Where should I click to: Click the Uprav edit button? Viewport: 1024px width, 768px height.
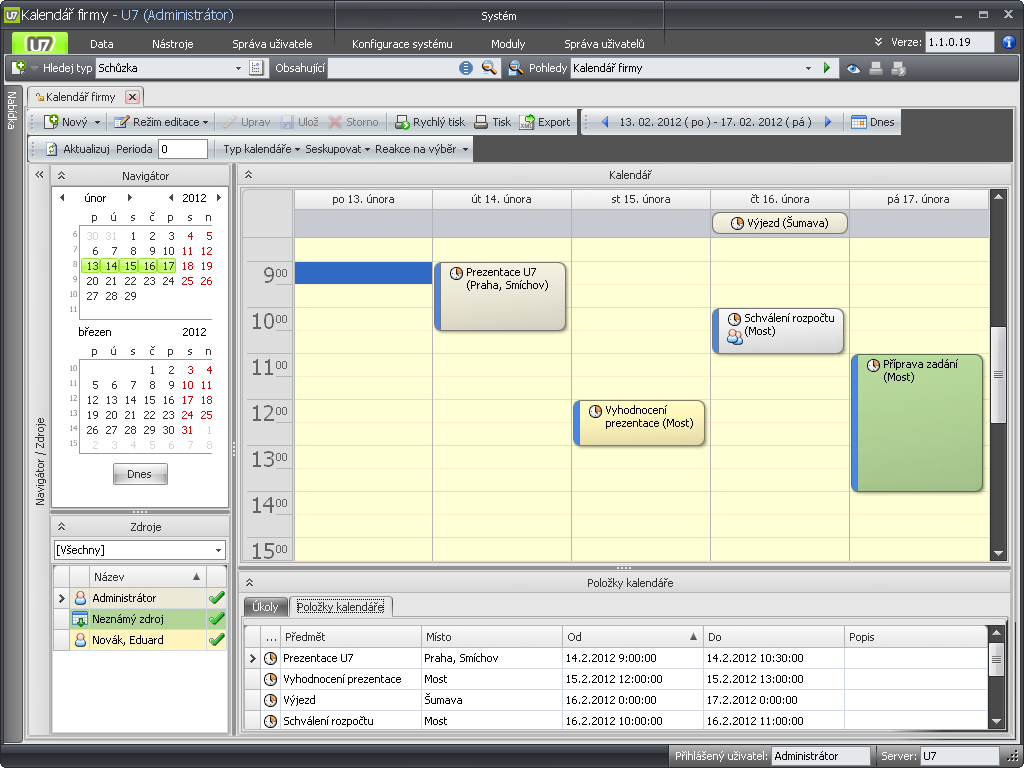coord(246,122)
